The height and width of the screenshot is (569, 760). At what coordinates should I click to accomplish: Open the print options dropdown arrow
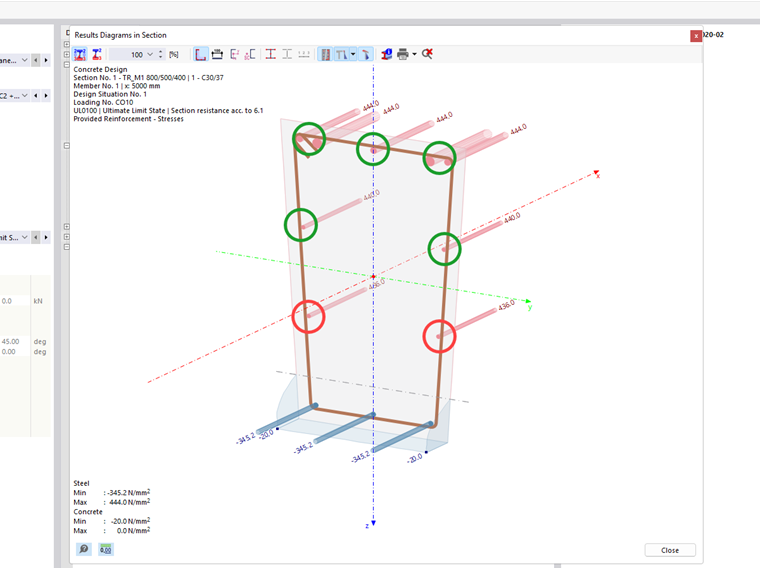pos(414,54)
